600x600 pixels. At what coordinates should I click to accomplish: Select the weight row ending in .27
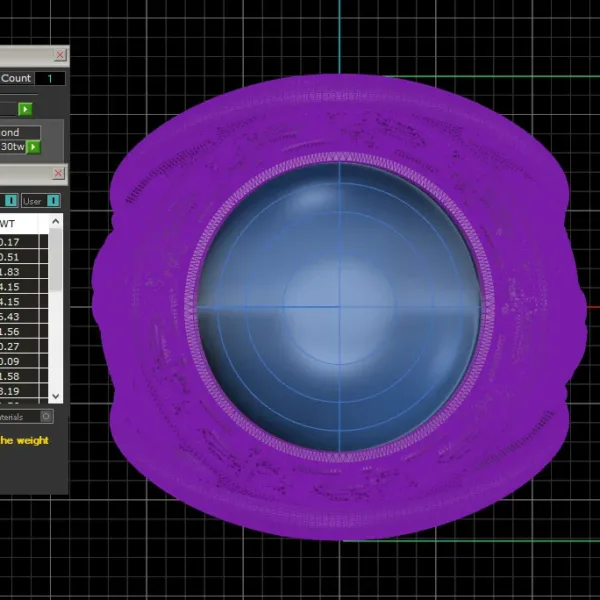coord(24,346)
